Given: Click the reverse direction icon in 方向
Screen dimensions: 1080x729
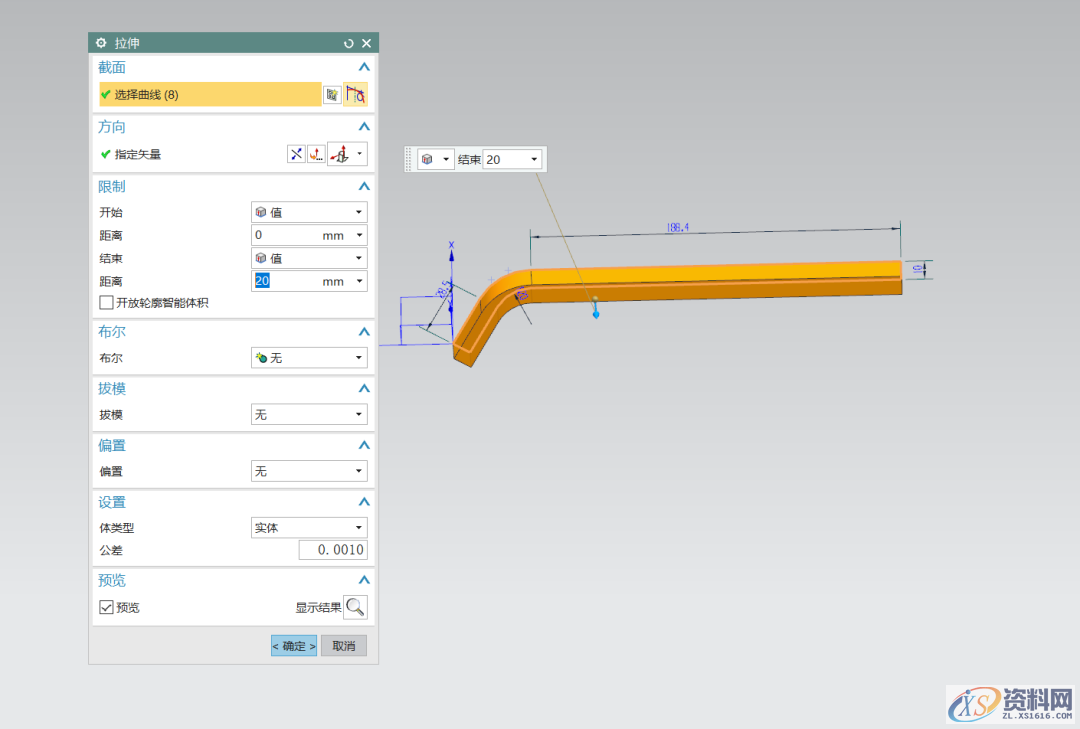Looking at the screenshot, I should pyautogui.click(x=296, y=154).
